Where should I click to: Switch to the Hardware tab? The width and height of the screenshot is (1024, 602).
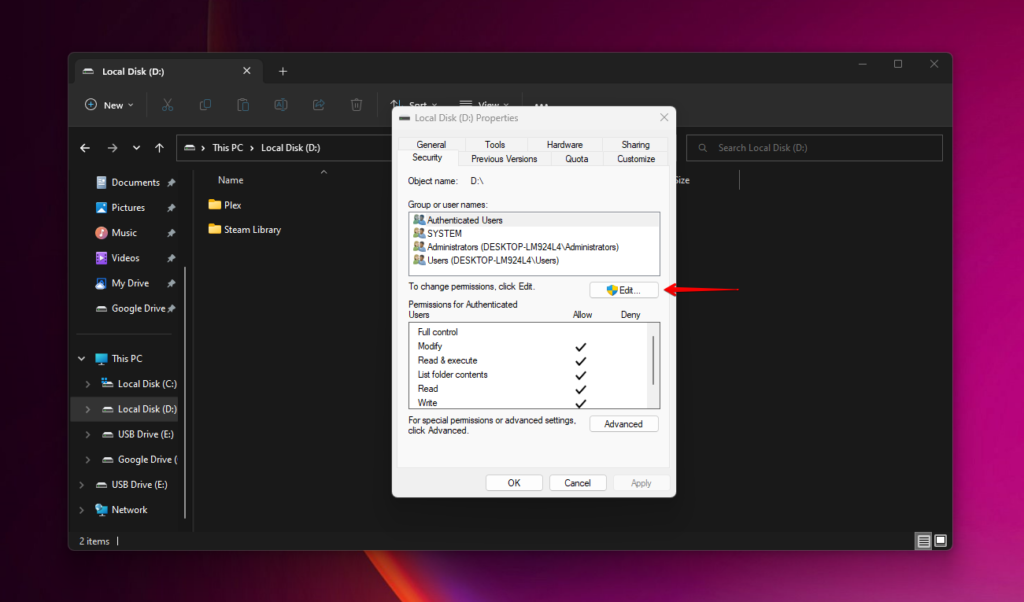pyautogui.click(x=564, y=143)
